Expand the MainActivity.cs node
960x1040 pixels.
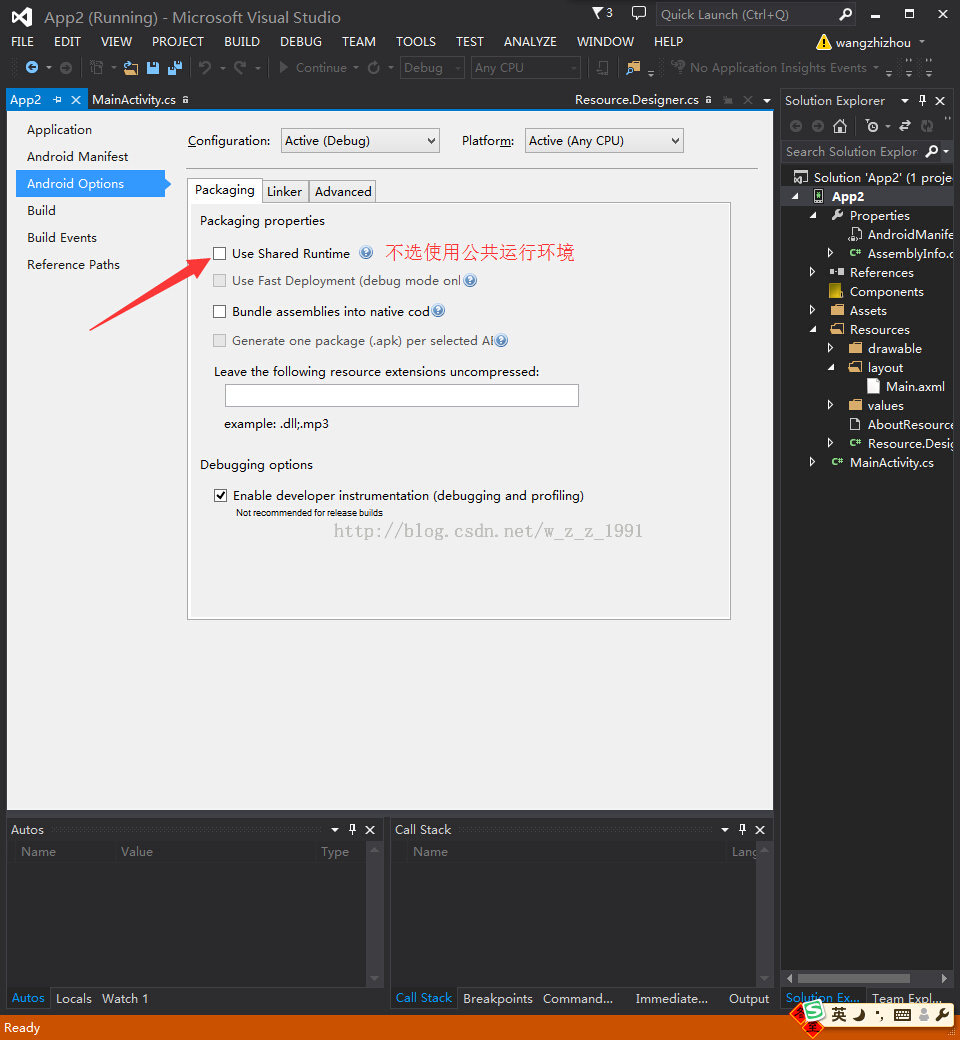click(812, 462)
